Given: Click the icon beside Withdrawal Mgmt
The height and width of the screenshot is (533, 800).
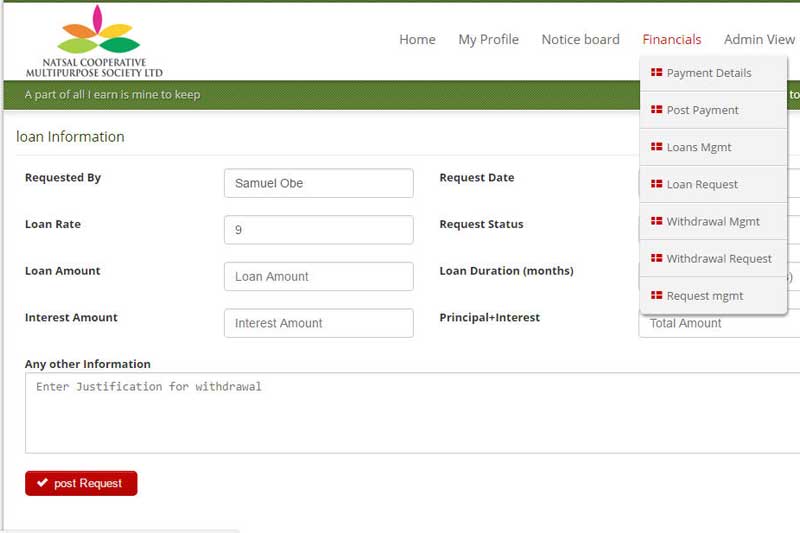Looking at the screenshot, I should (657, 221).
